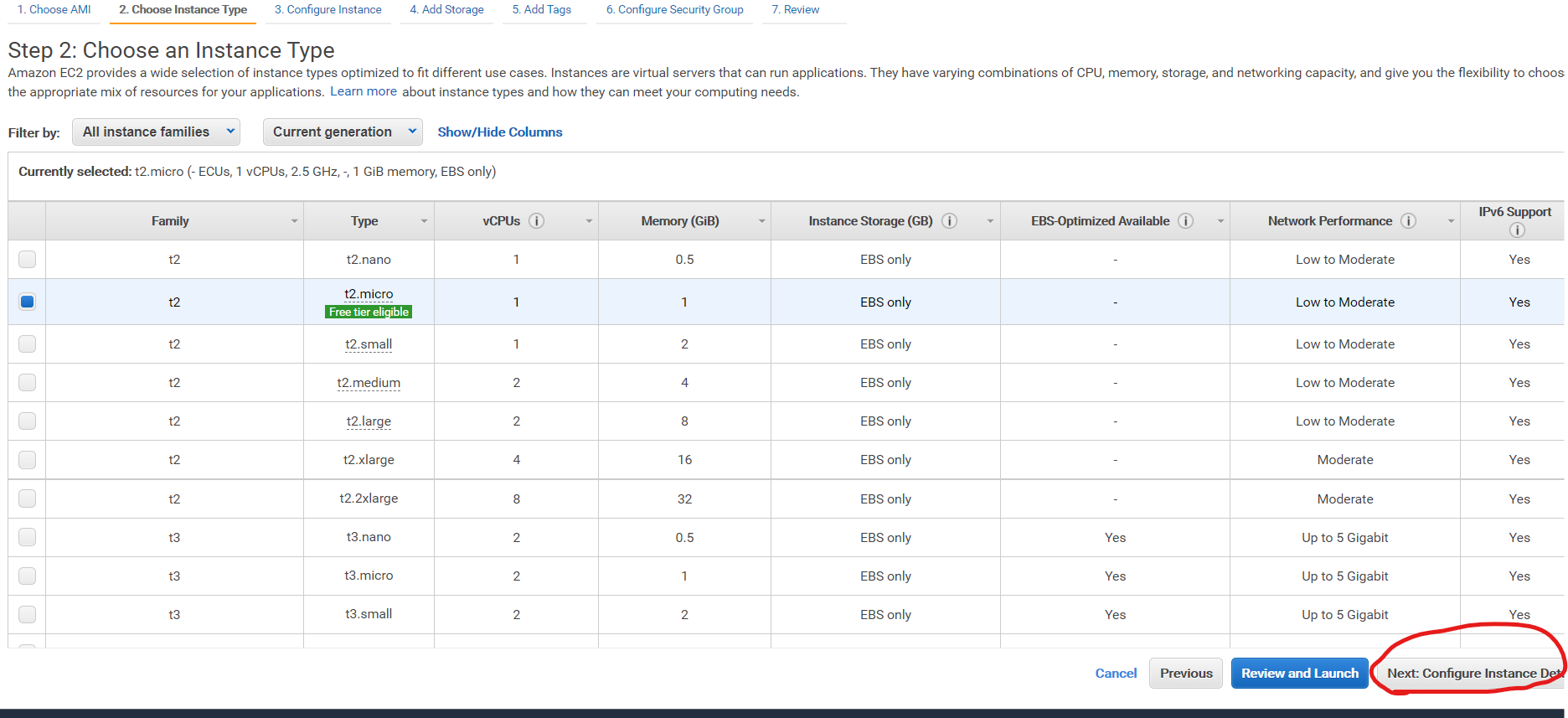1568x718 pixels.
Task: Click the t2.medium type name
Action: pos(369,383)
